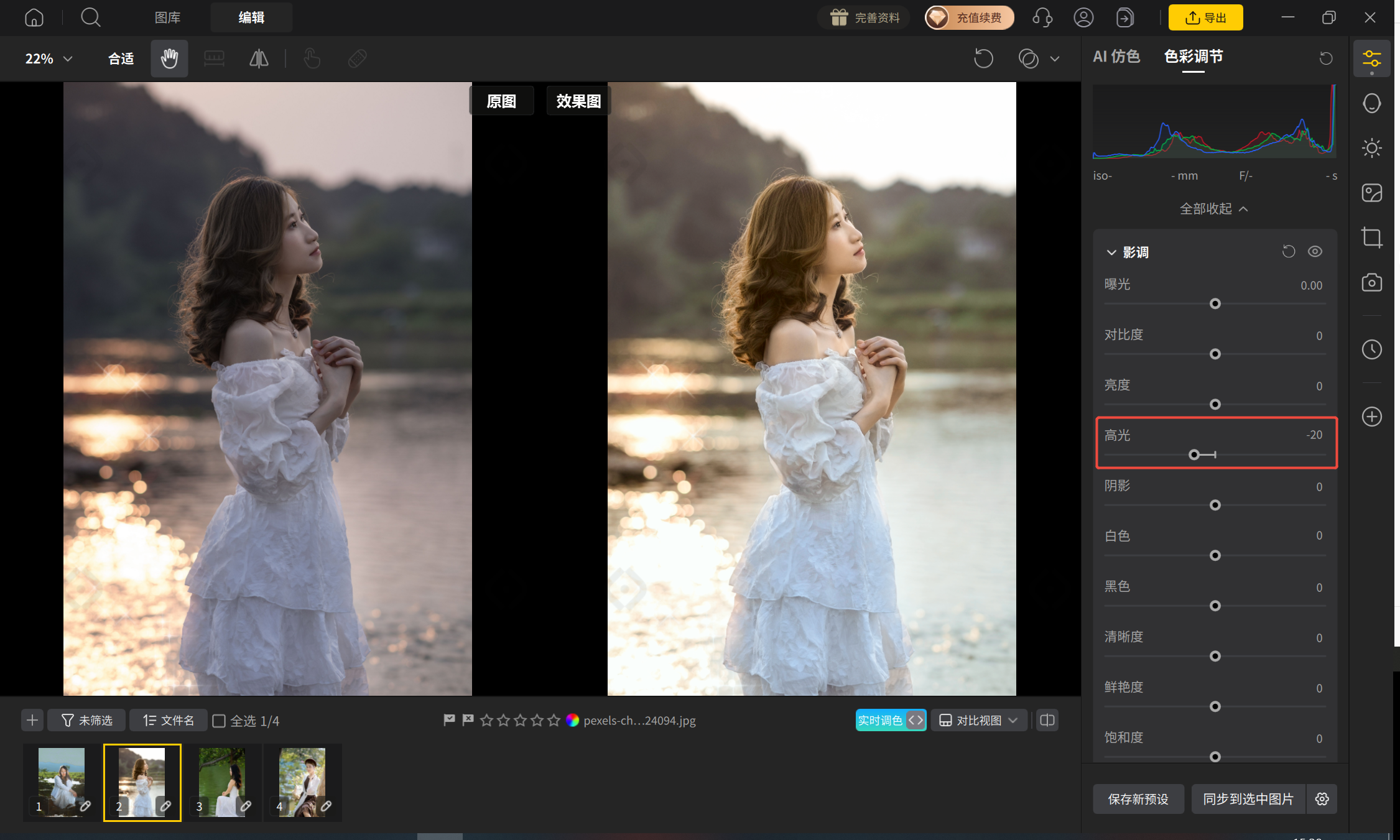
Task: Click the 导出 export button
Action: click(1205, 17)
